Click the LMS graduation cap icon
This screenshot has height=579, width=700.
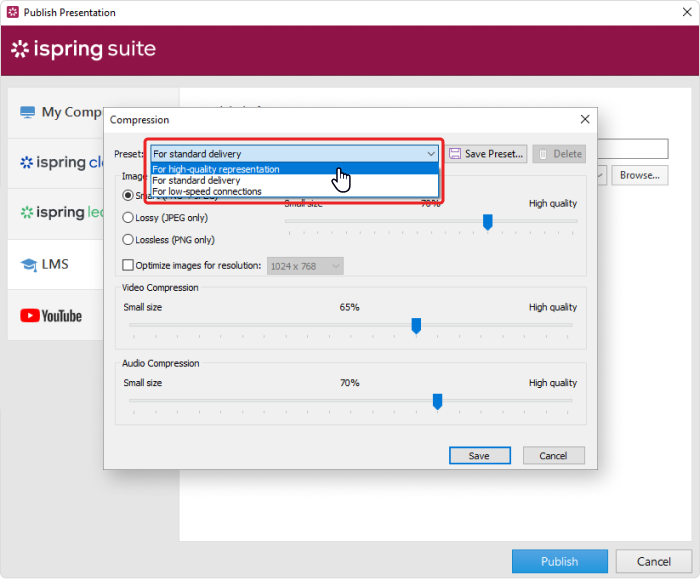click(x=29, y=265)
